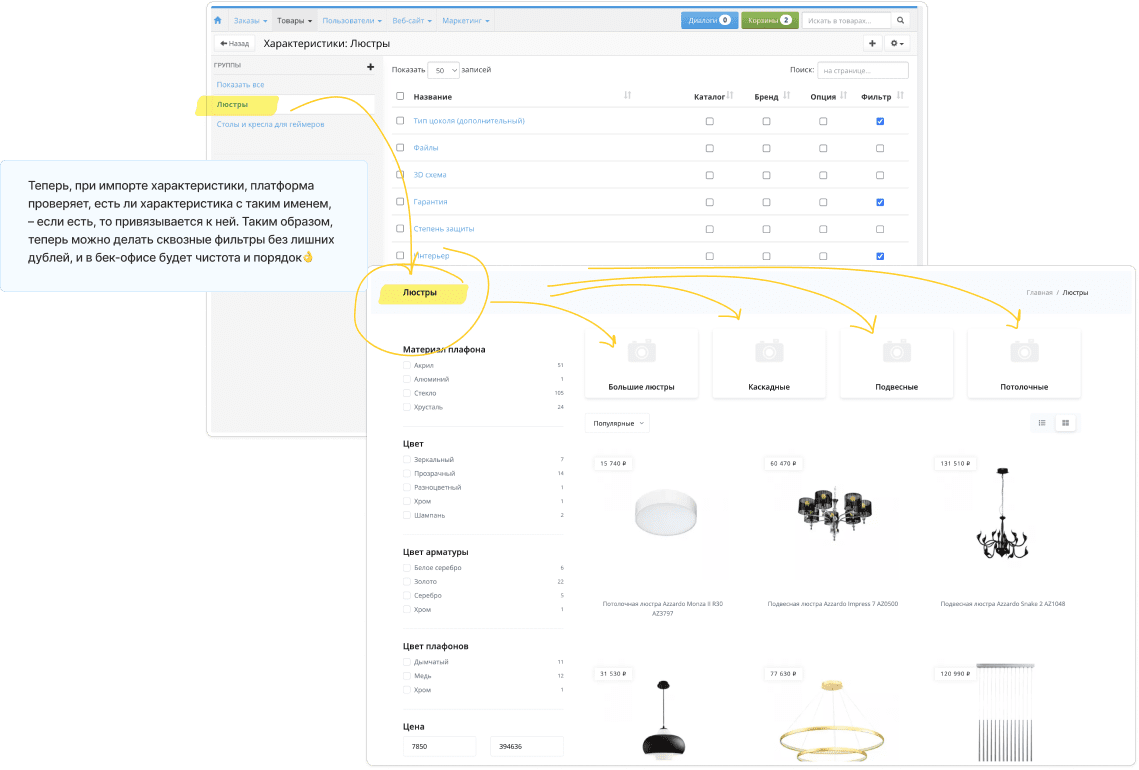The width and height of the screenshot is (1139, 770).
Task: Select Столы и кресла для геймеров group
Action: pyautogui.click(x=270, y=124)
